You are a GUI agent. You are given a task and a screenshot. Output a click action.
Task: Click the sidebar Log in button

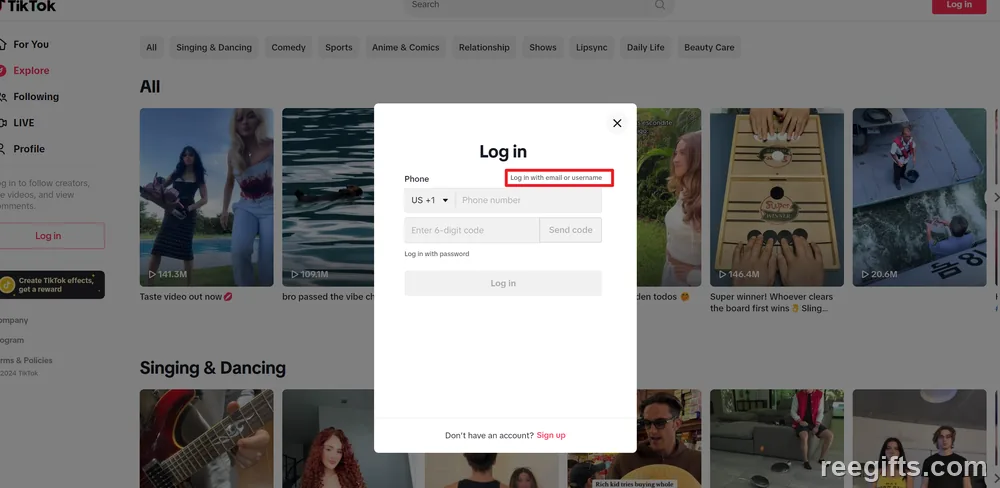51,236
